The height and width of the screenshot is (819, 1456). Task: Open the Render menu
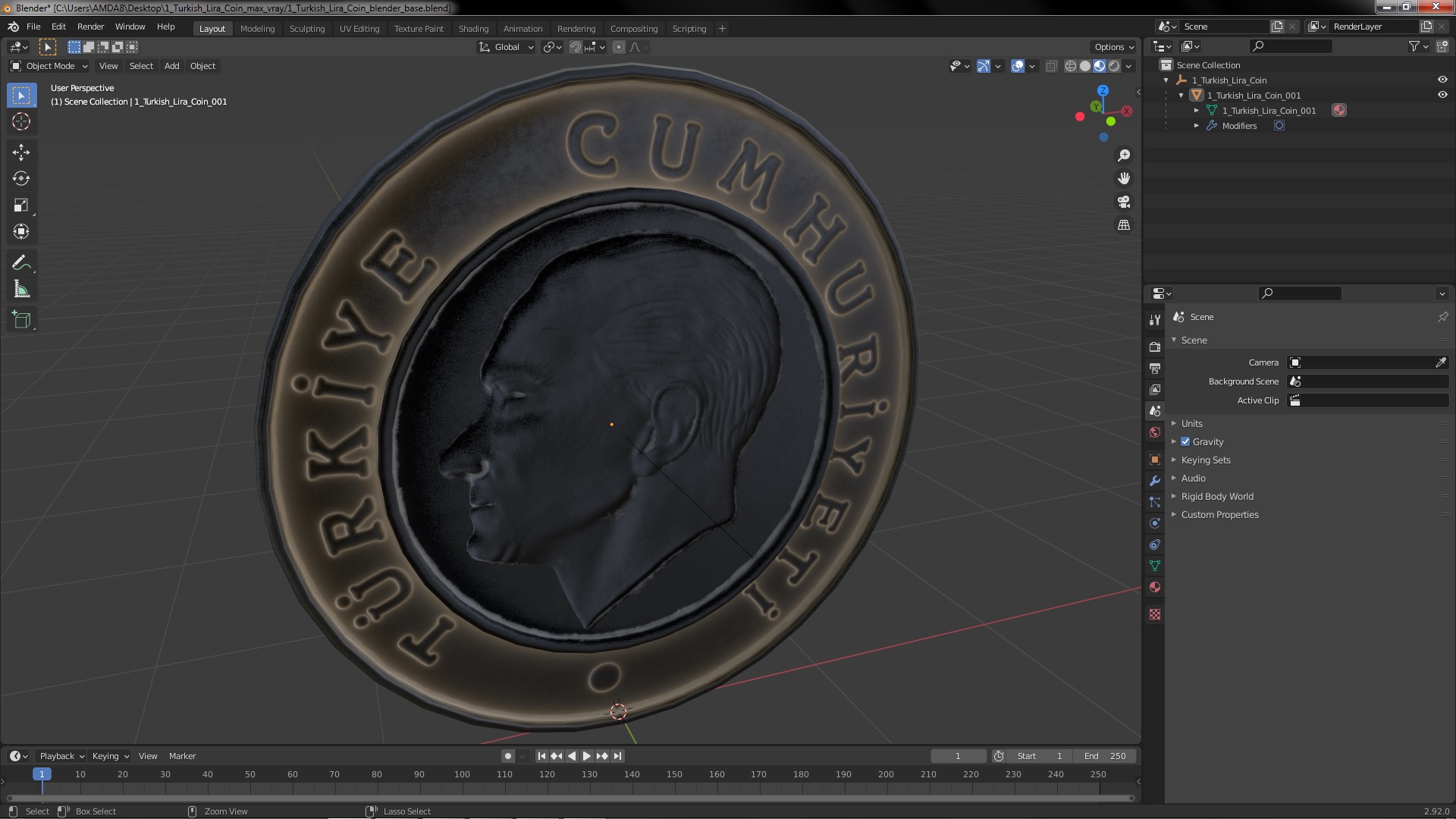[x=90, y=27]
